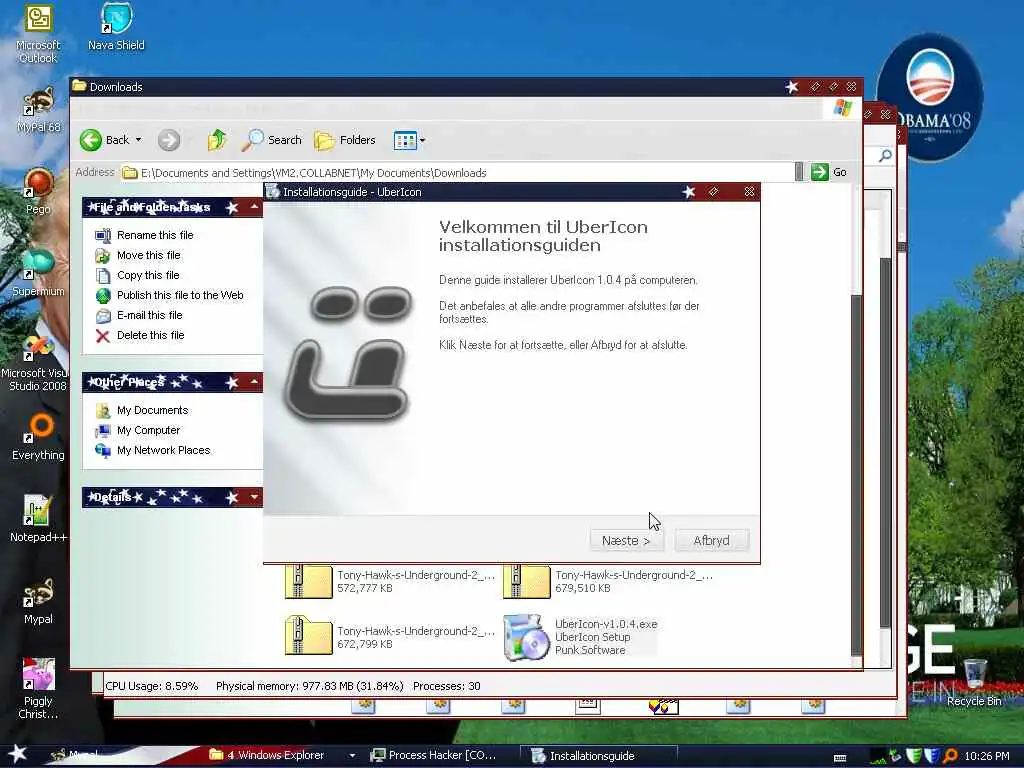Image resolution: width=1024 pixels, height=768 pixels.
Task: Click the orange magnifier tray icon
Action: [x=950, y=756]
